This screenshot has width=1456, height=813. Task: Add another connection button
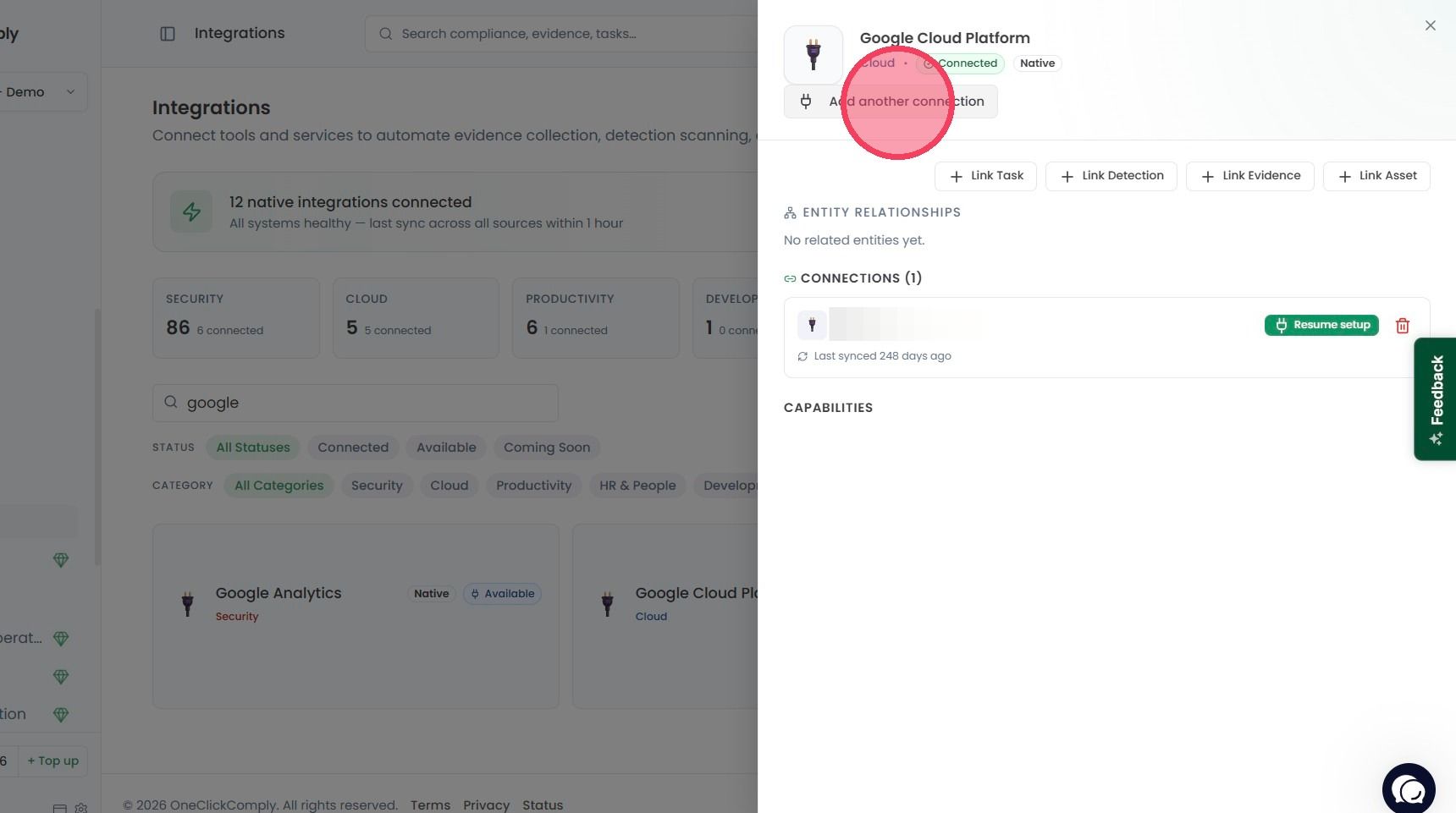pyautogui.click(x=891, y=102)
